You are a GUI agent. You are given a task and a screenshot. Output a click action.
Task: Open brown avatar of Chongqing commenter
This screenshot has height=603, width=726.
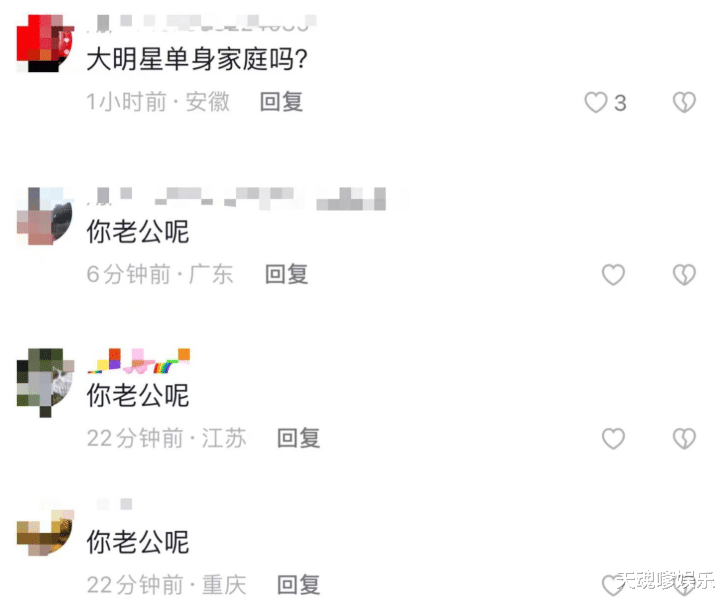45,533
